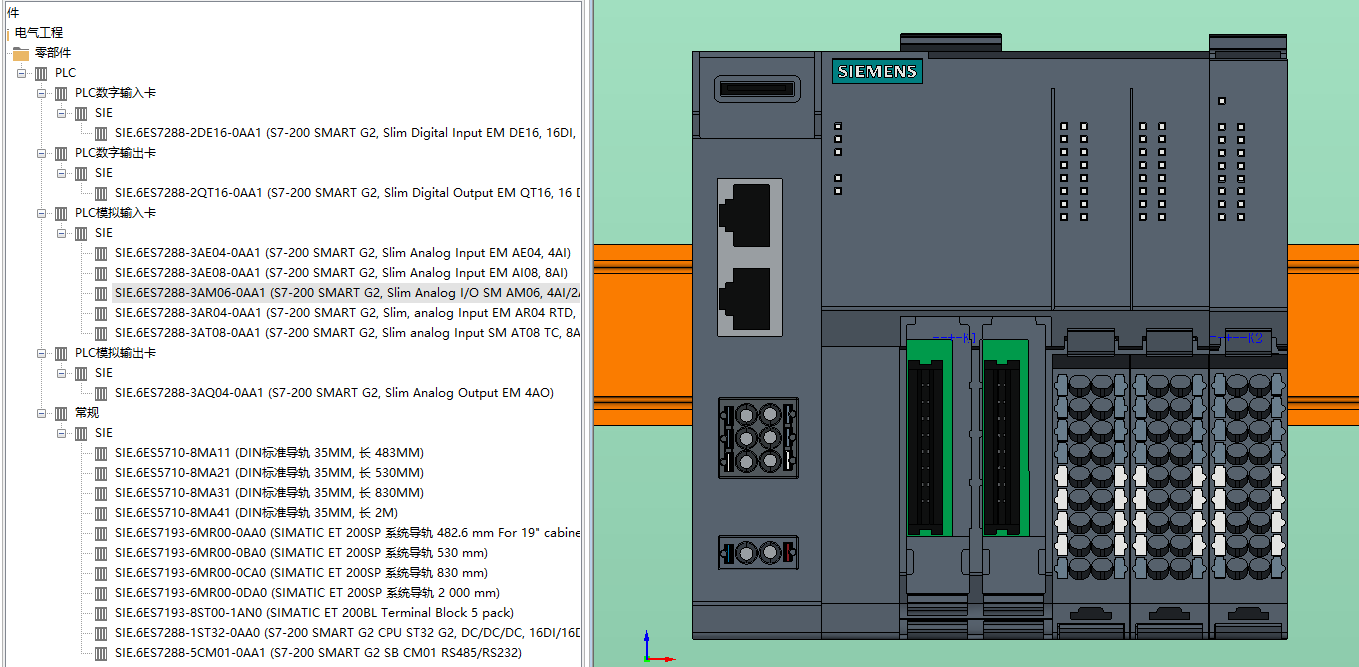Select SIE.6ES7288-3AE08-0AA1 Analog Input AI08
This screenshot has height=667, width=1359.
341,273
